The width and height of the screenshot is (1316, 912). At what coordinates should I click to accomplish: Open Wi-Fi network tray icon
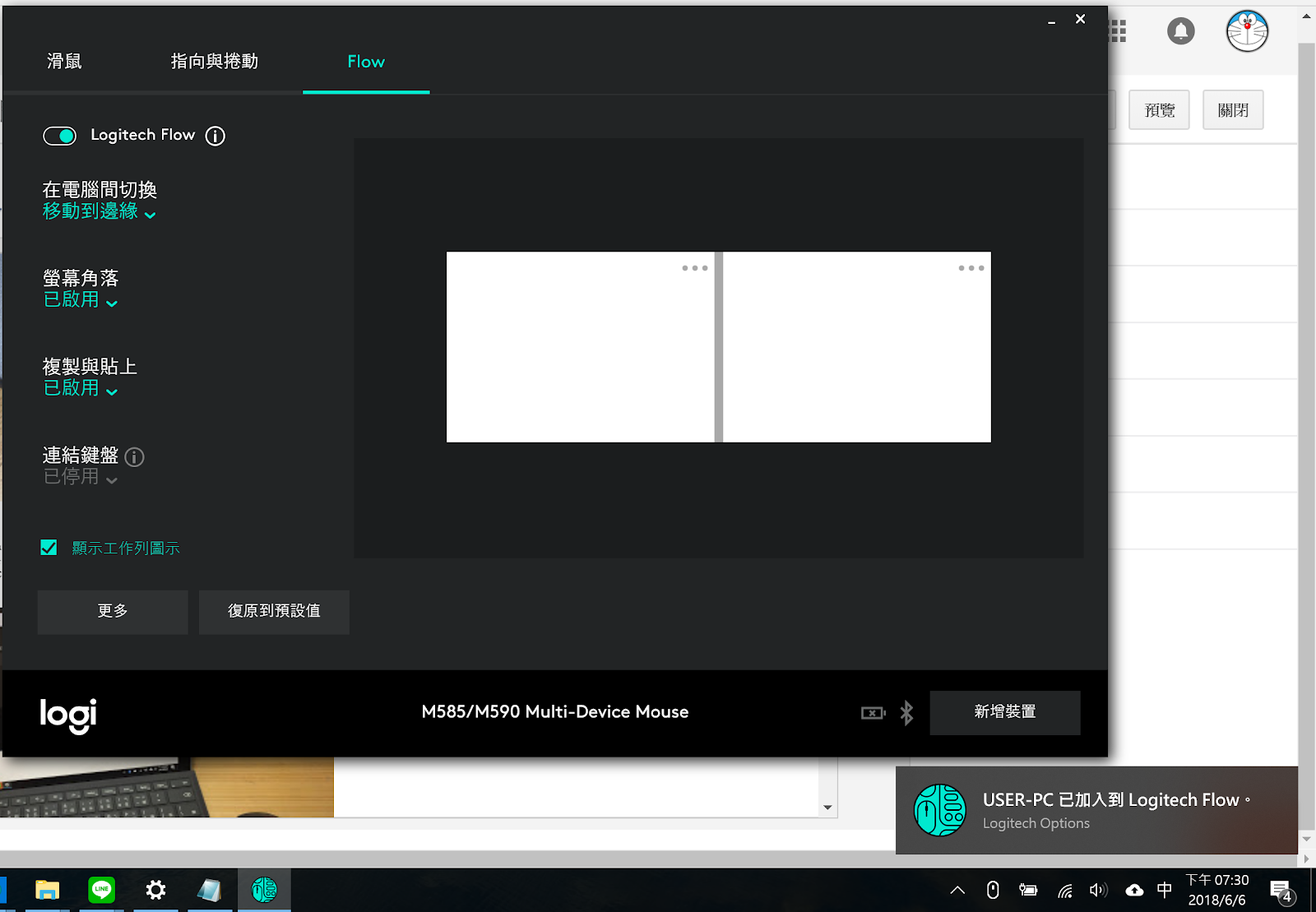(x=1064, y=890)
